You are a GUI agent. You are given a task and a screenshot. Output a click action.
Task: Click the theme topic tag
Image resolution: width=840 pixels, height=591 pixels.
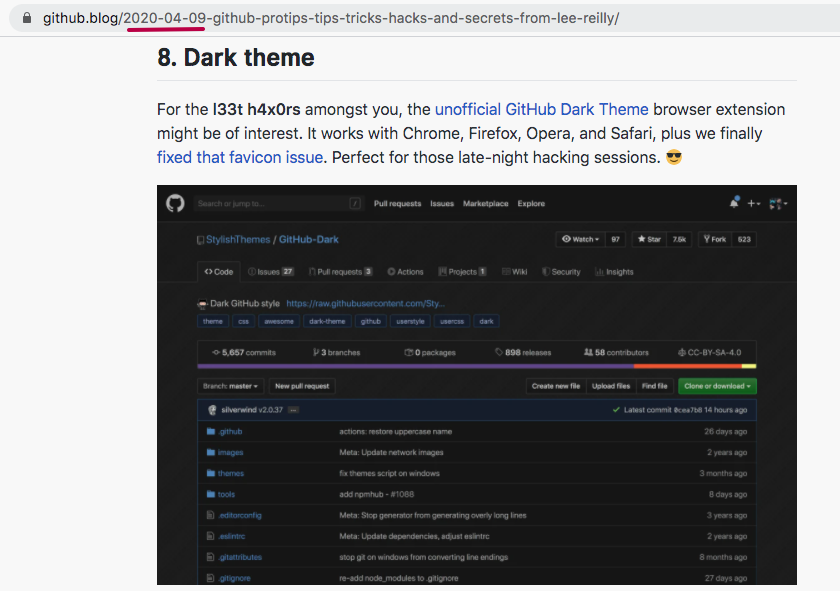coord(213,321)
